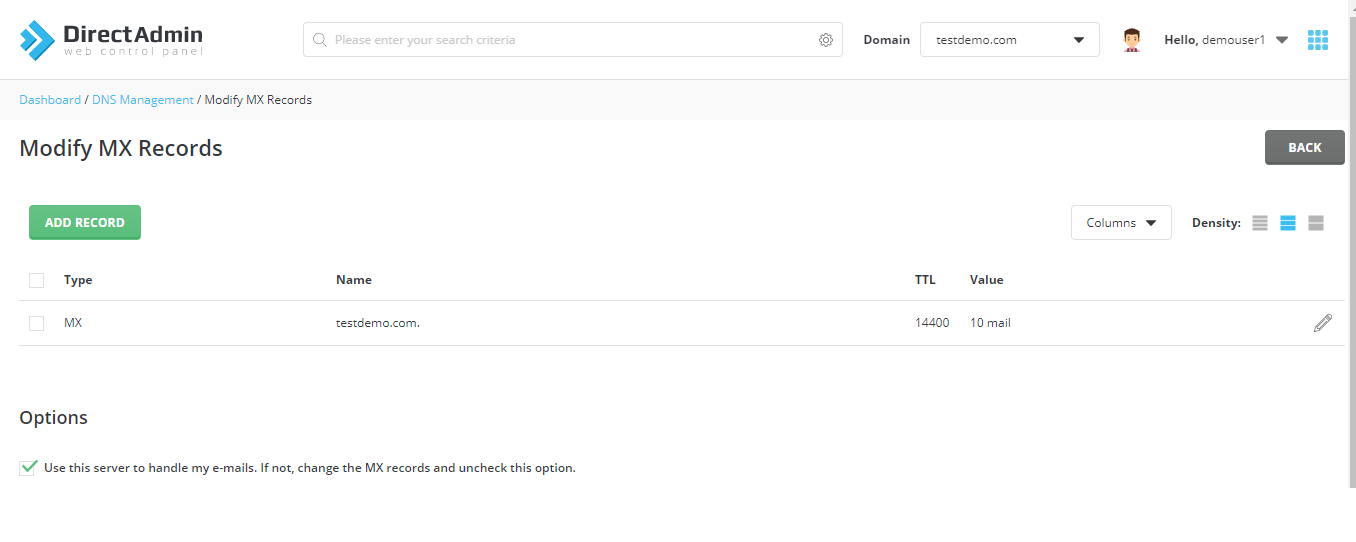1356x542 pixels.
Task: Check the select-all records checkbox
Action: pyautogui.click(x=37, y=280)
